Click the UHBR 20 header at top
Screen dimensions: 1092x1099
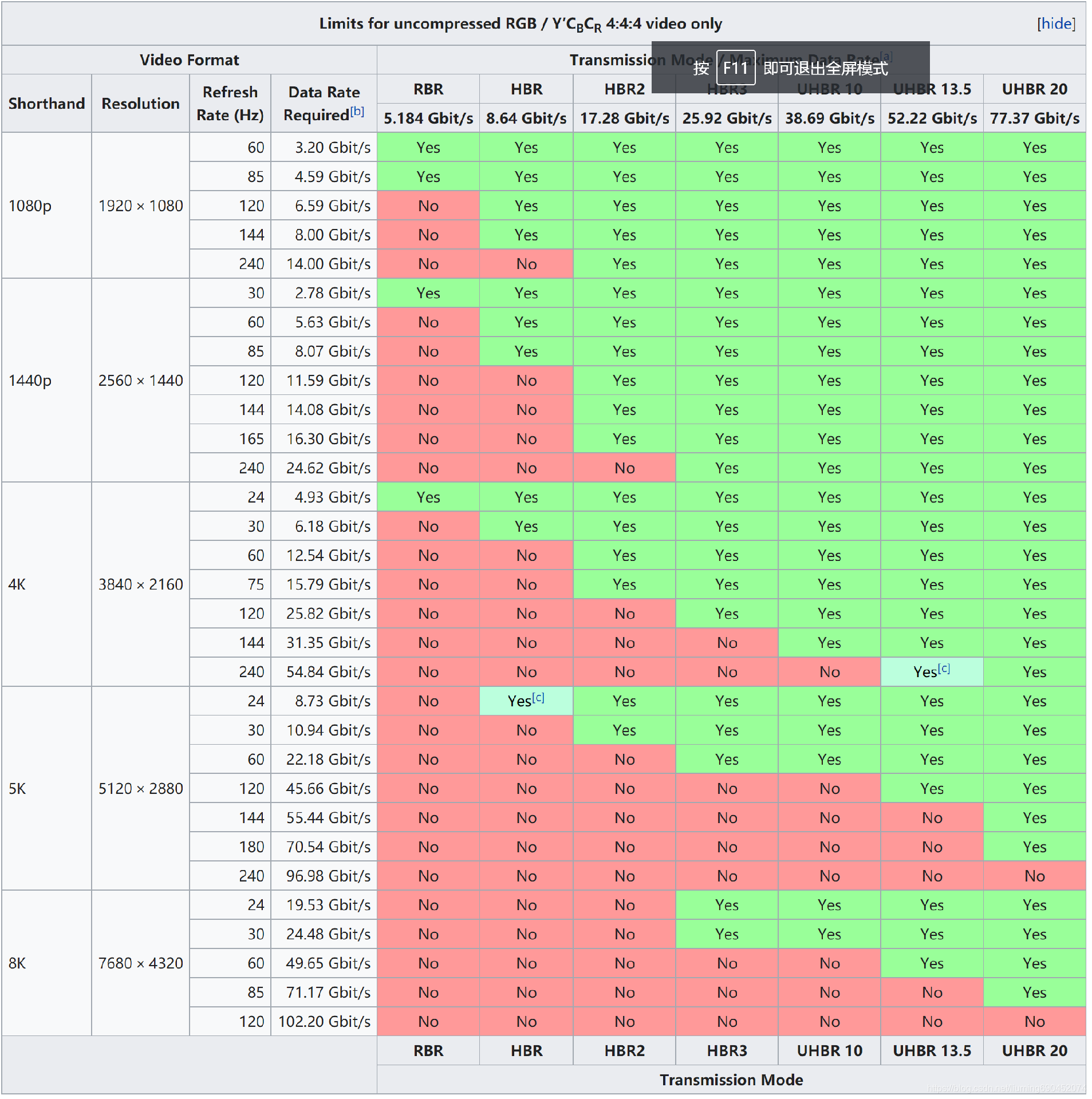(1034, 89)
